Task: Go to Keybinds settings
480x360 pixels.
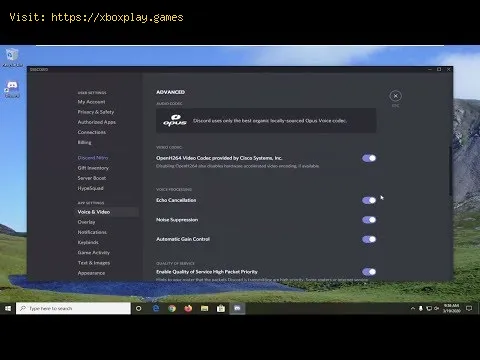Action: tap(88, 242)
